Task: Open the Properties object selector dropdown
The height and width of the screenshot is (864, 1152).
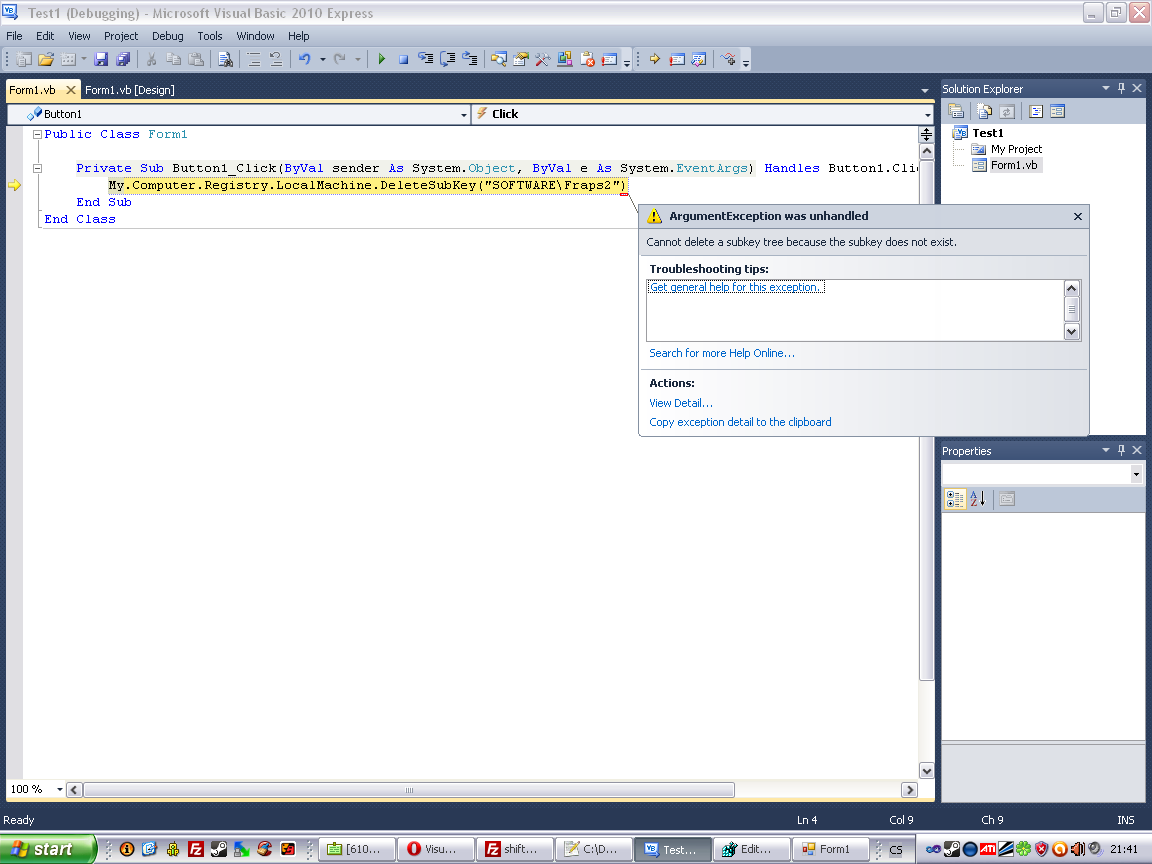Action: 1136,475
